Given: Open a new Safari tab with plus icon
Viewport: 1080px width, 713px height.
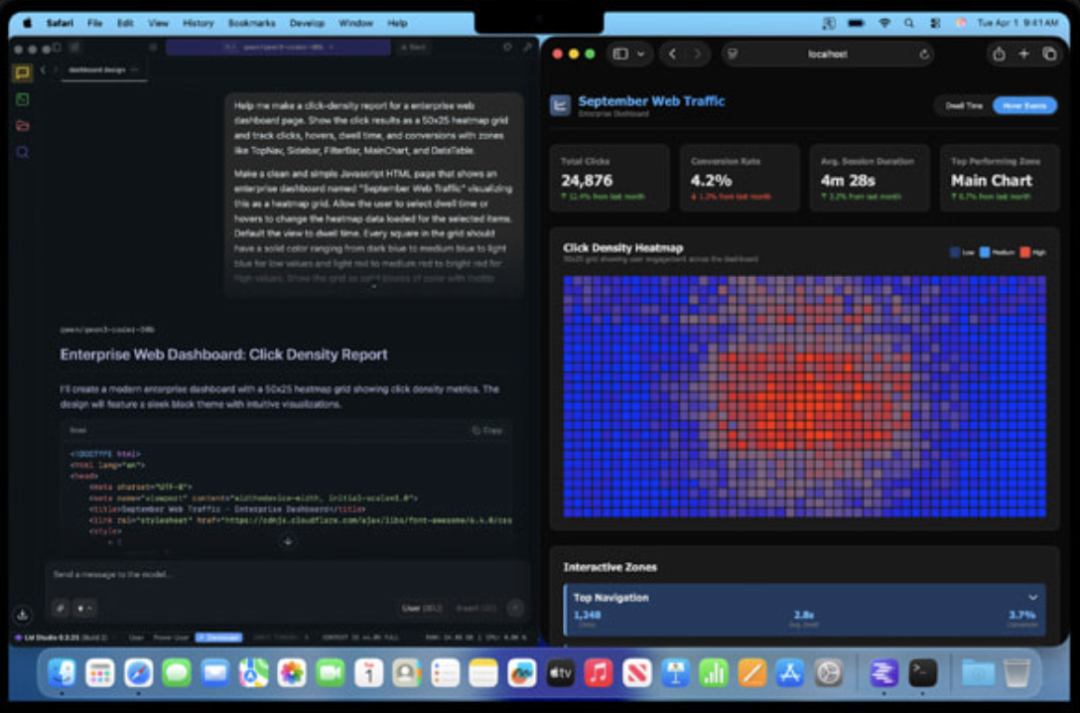Looking at the screenshot, I should point(1023,54).
